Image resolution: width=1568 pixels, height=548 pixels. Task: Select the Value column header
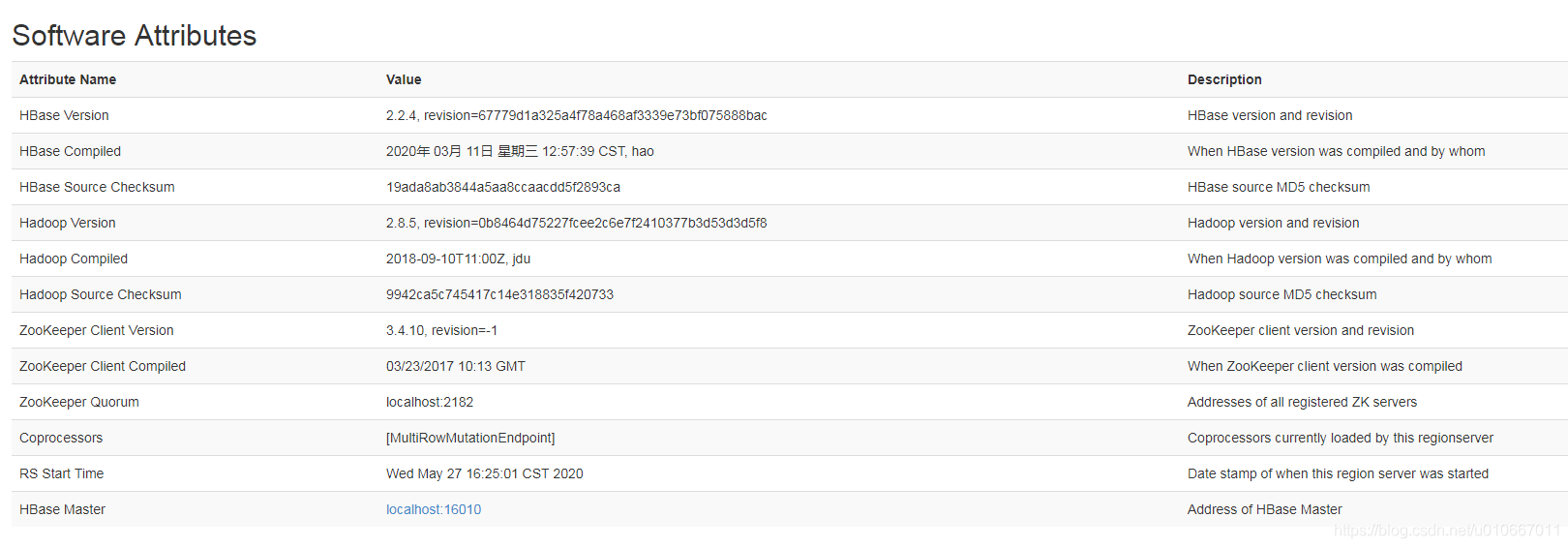[404, 79]
